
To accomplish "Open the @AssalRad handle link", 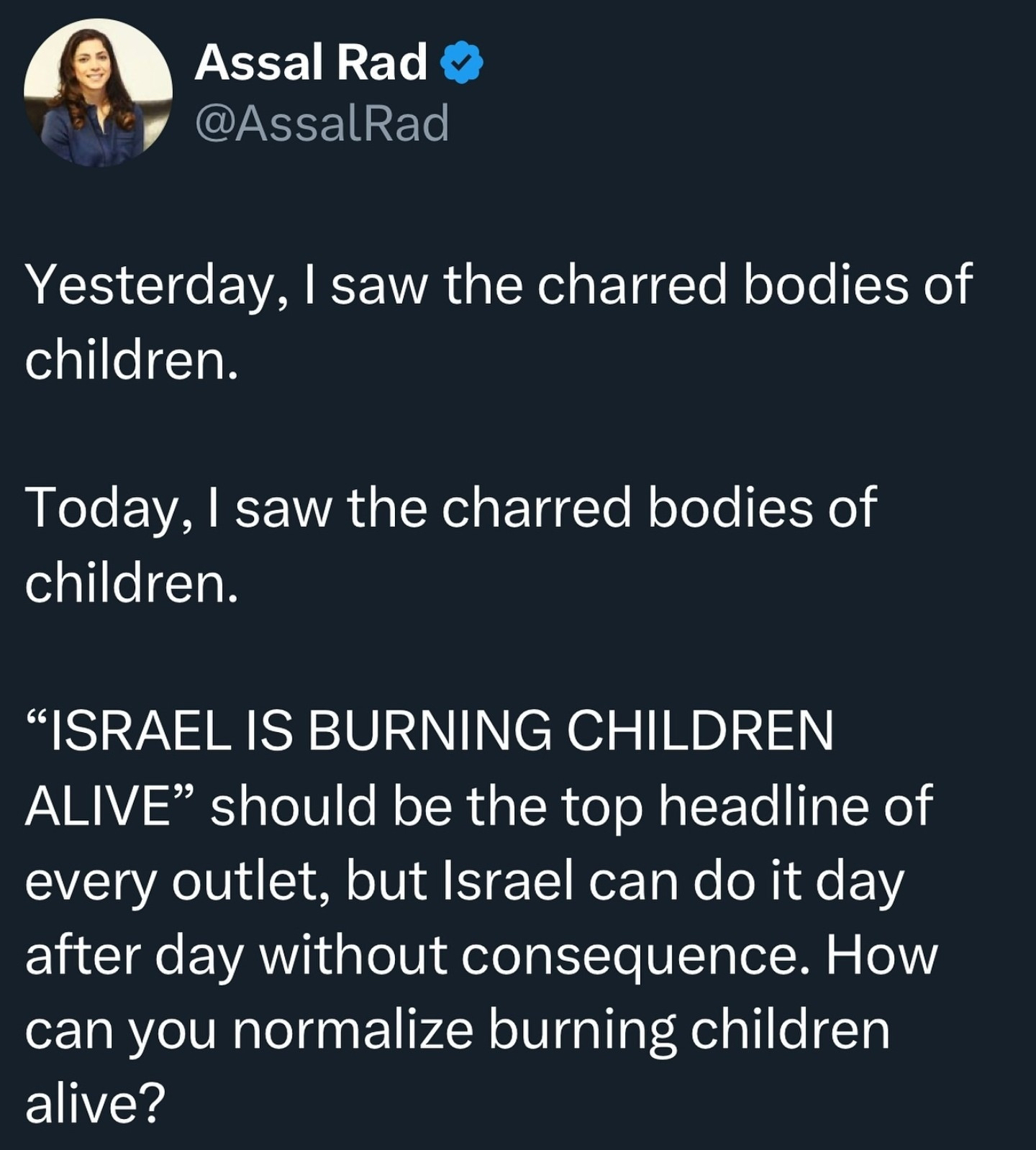I will click(322, 122).
